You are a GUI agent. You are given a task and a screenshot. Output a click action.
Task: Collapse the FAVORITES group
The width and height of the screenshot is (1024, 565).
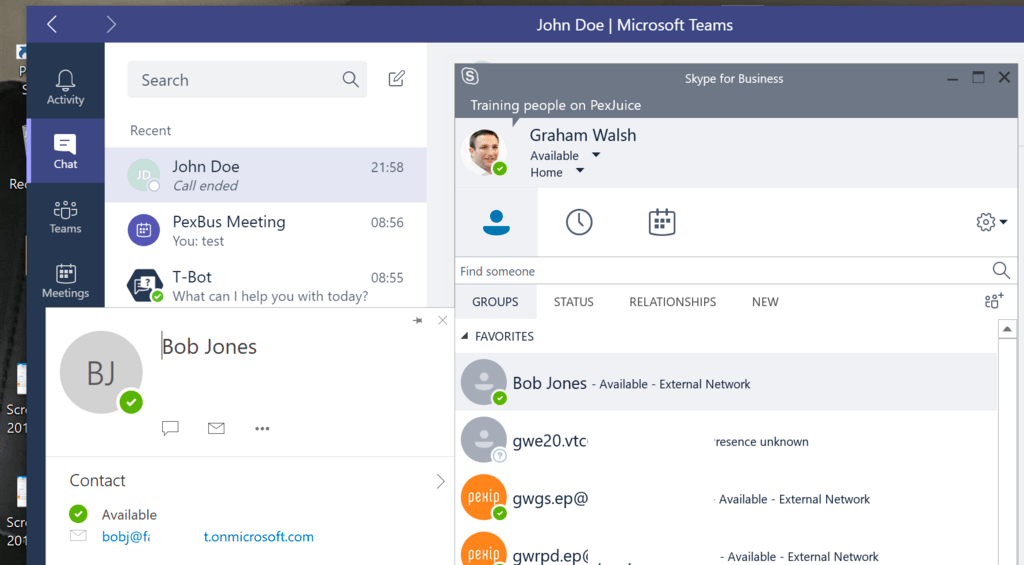point(464,336)
